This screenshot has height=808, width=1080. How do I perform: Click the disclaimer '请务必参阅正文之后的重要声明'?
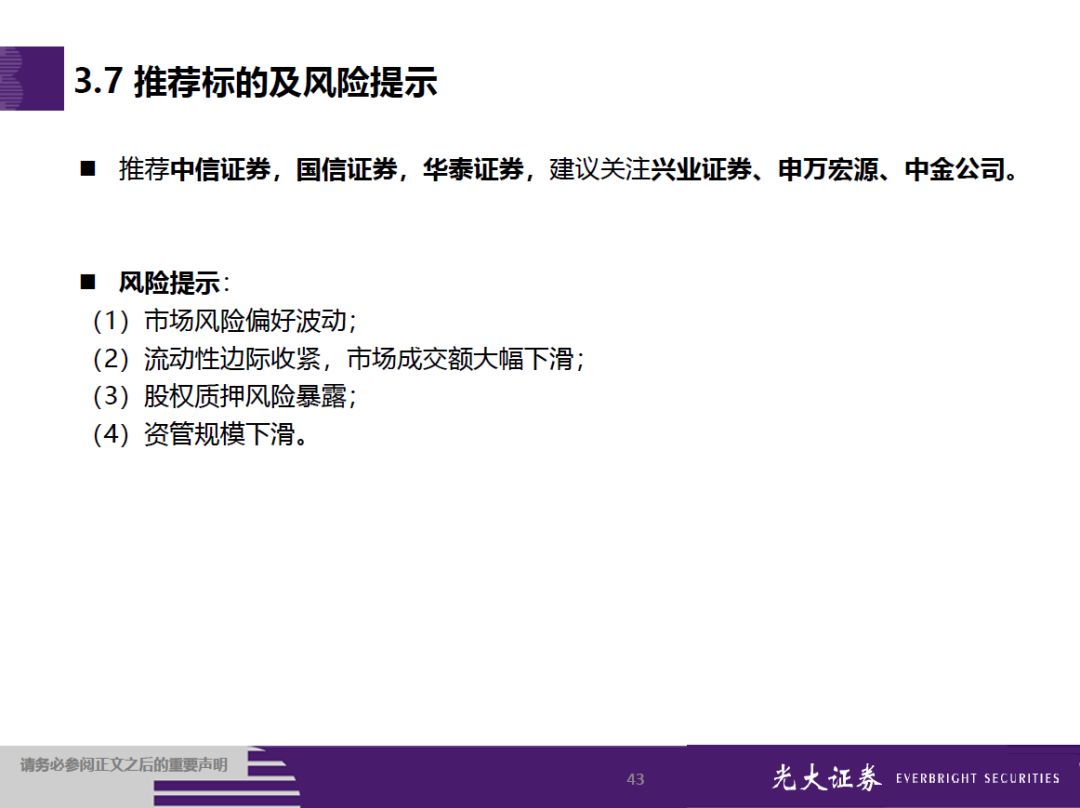click(x=123, y=765)
